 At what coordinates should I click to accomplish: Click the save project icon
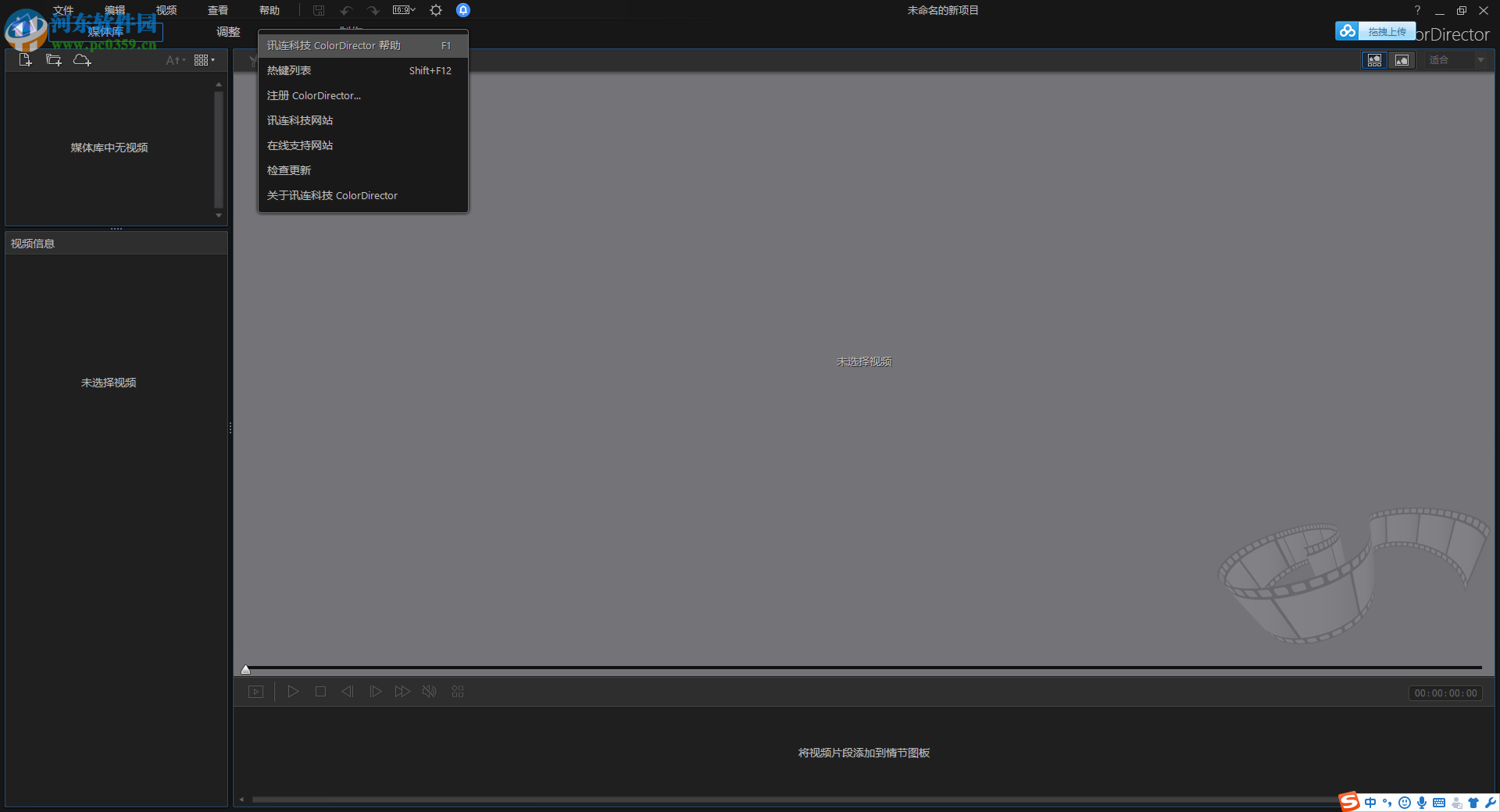tap(319, 10)
